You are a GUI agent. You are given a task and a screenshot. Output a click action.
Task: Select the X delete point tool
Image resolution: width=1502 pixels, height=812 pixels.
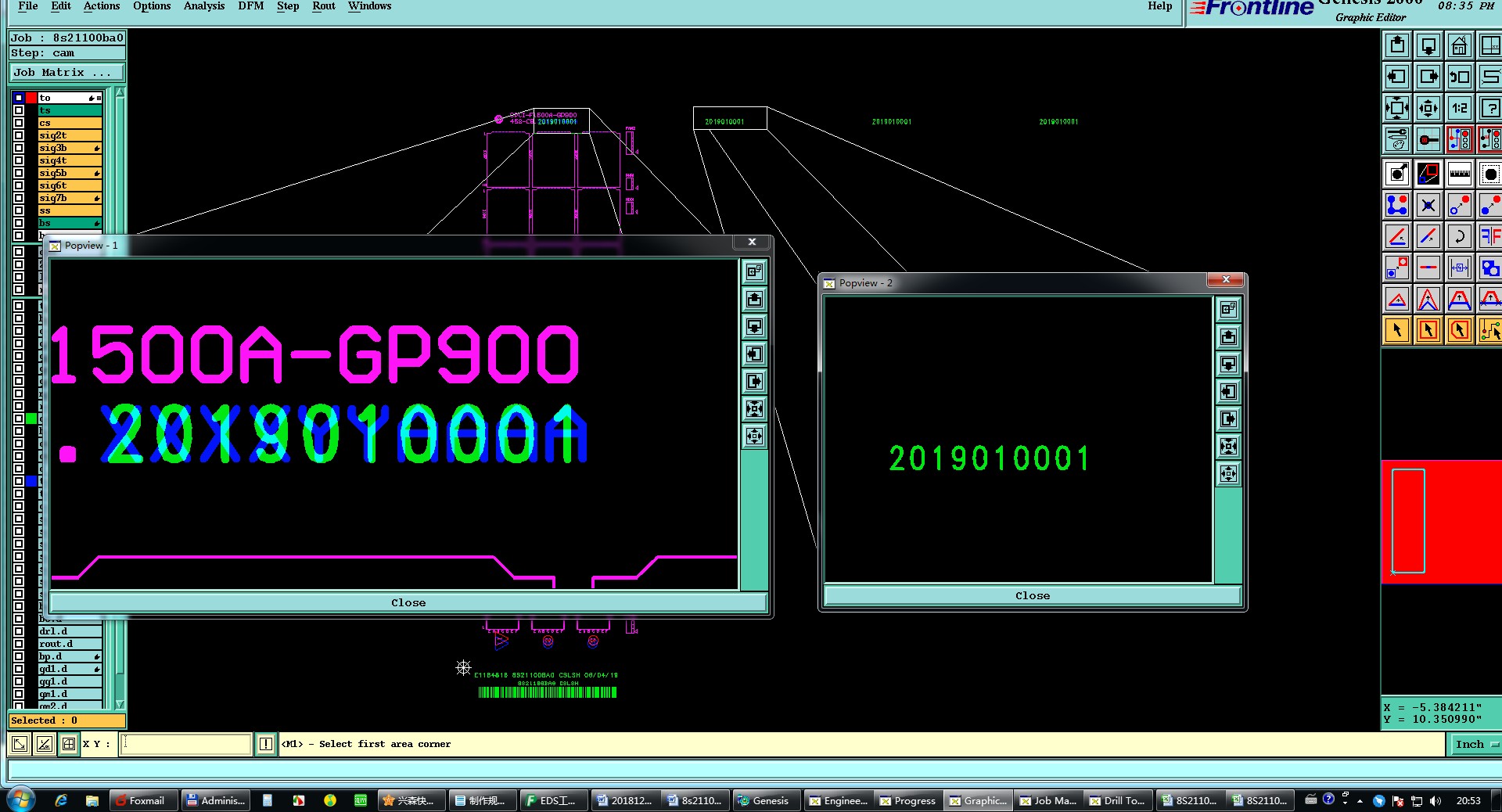(1428, 205)
